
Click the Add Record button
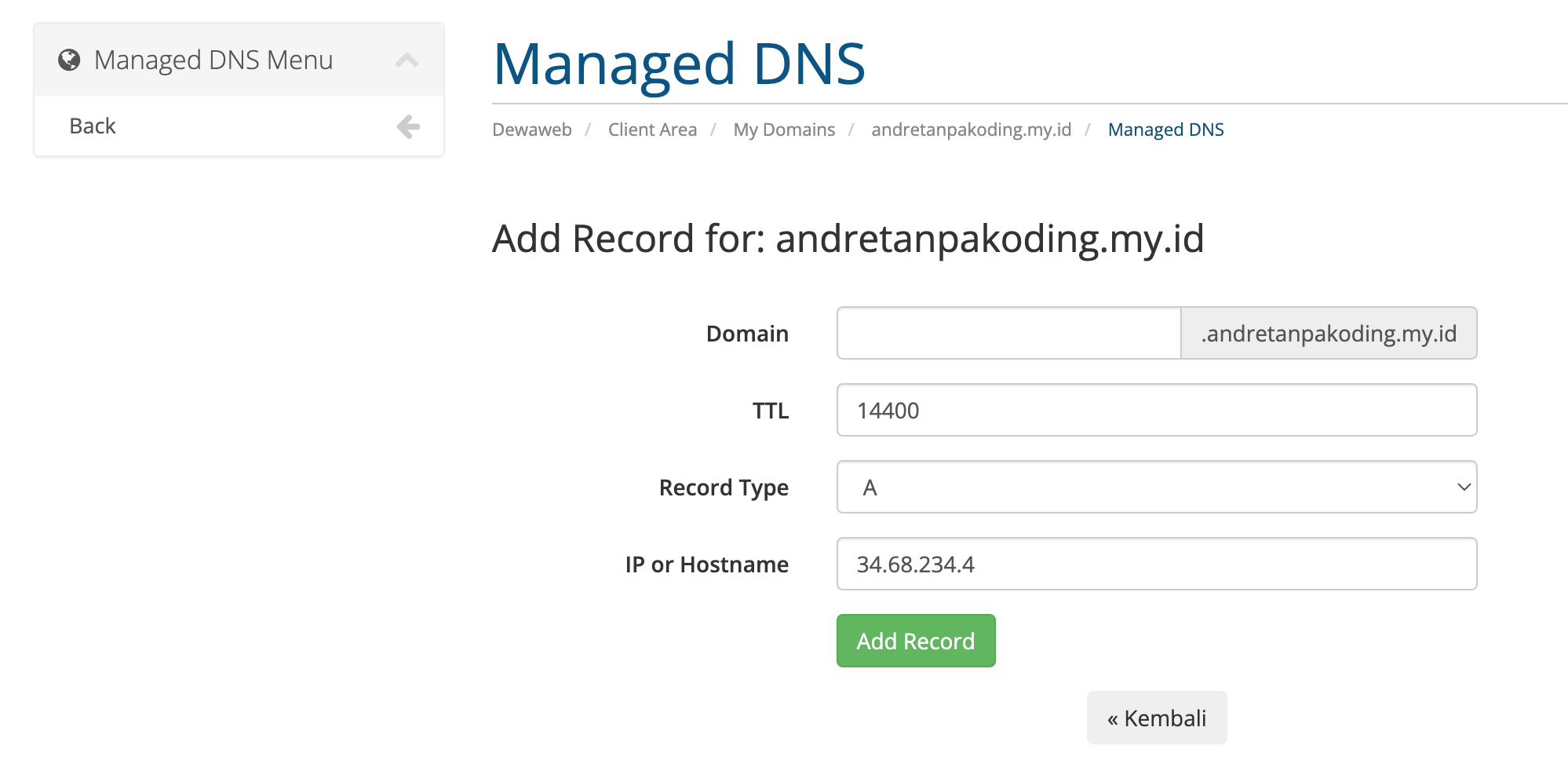pos(915,640)
